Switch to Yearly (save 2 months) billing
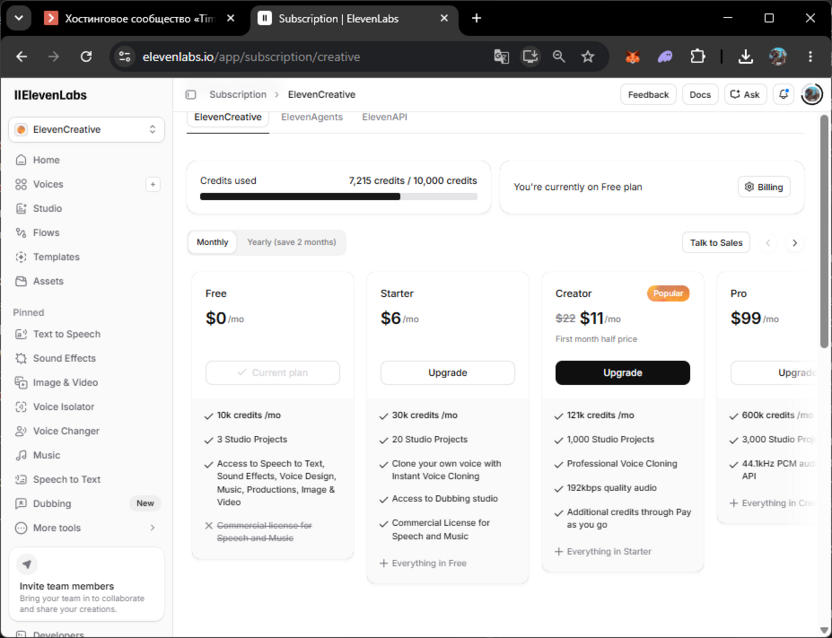The width and height of the screenshot is (832, 638). coord(291,242)
